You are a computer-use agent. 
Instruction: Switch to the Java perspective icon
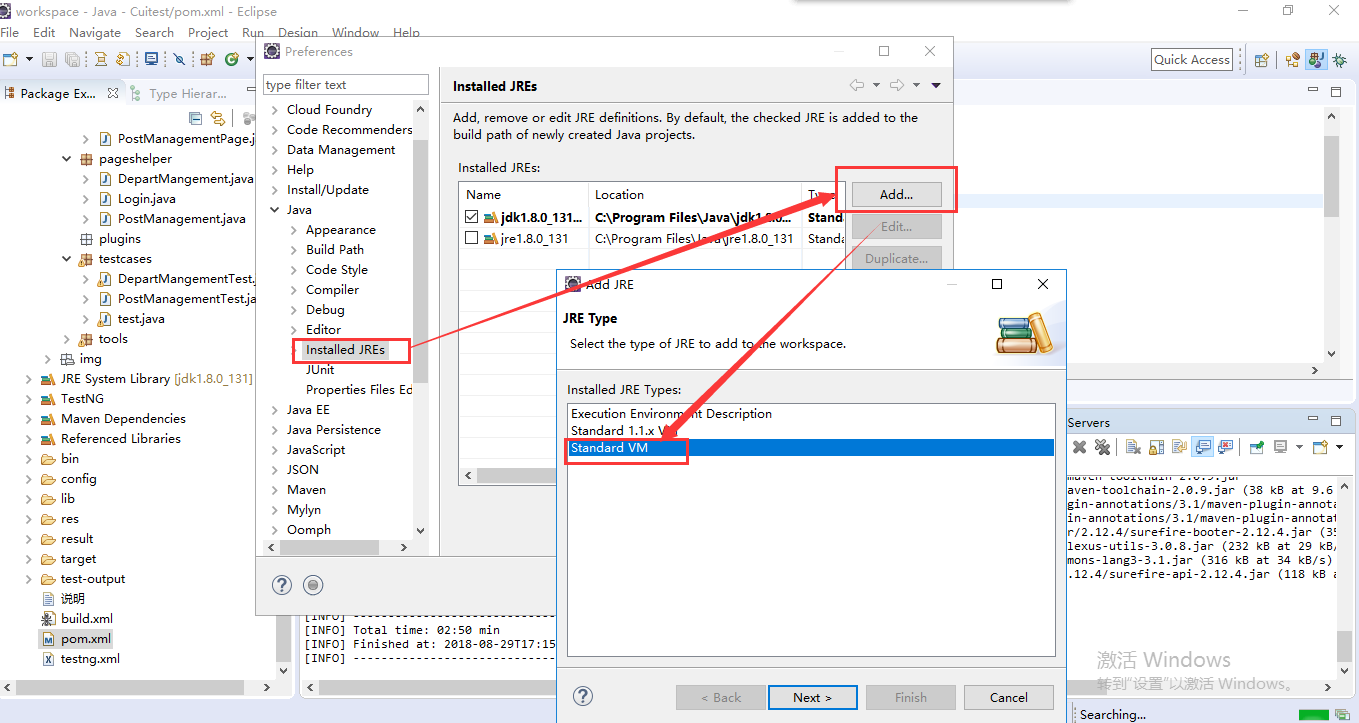(x=1316, y=60)
